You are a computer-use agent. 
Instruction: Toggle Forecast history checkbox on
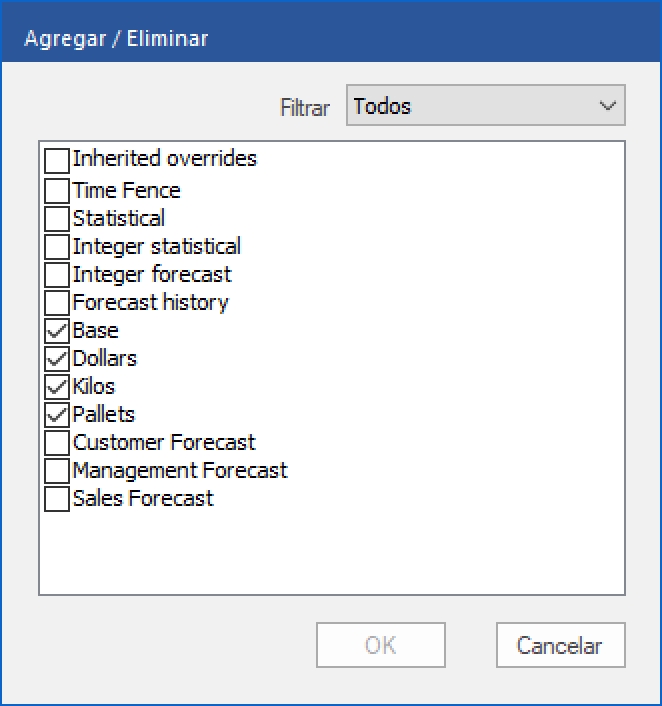[57, 303]
